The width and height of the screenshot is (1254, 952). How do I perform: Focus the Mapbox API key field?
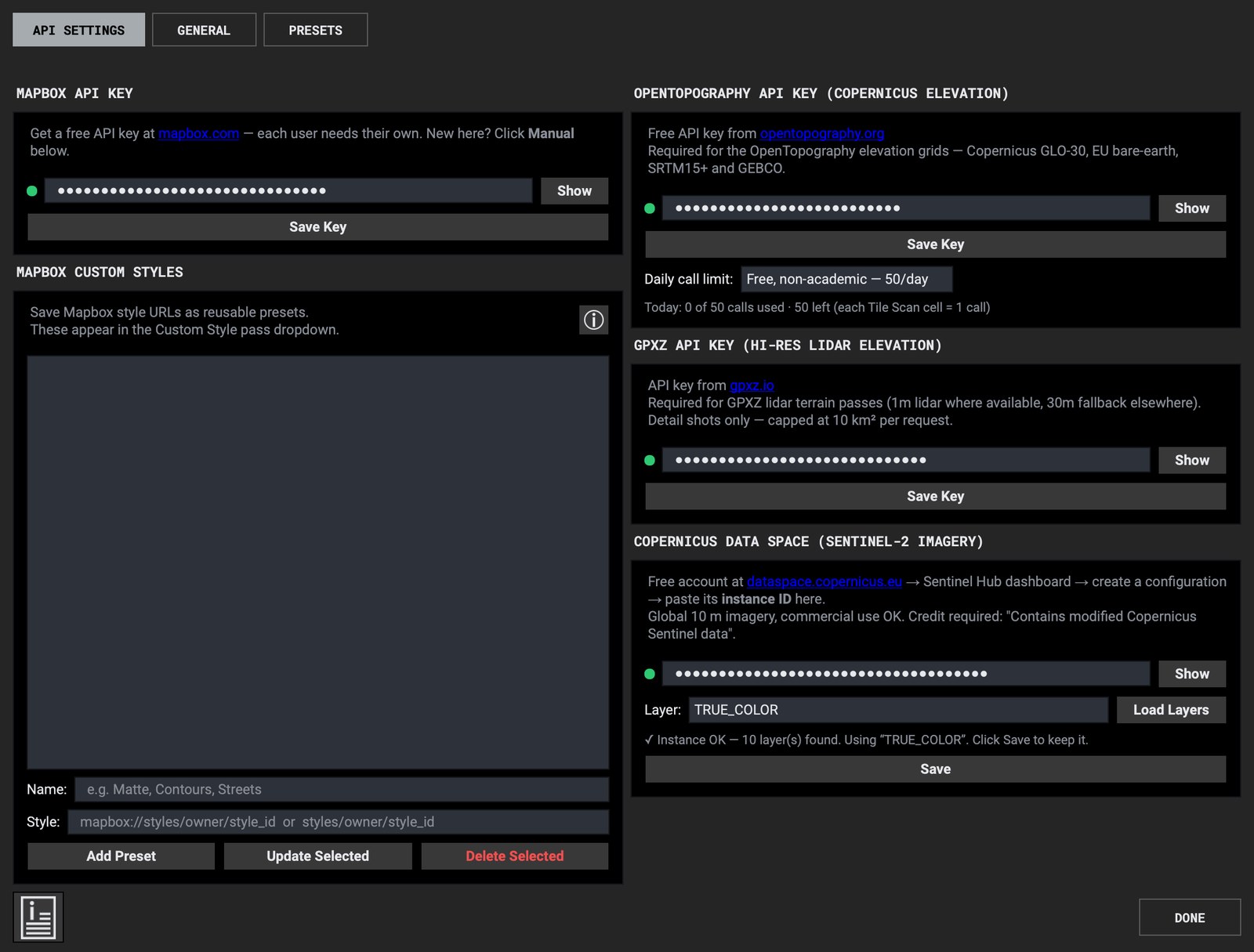coord(288,191)
